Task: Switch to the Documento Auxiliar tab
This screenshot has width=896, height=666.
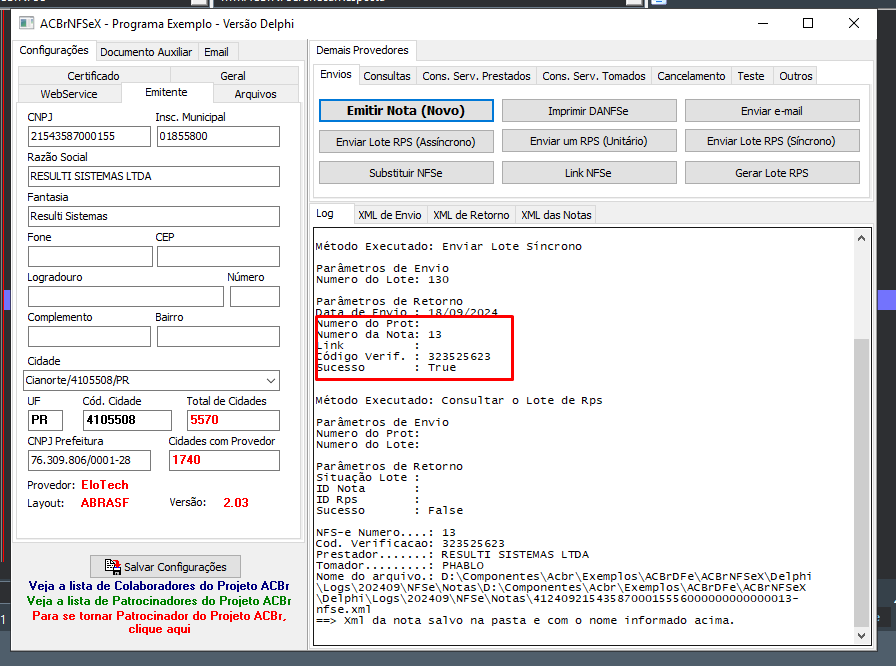Action: 146,52
